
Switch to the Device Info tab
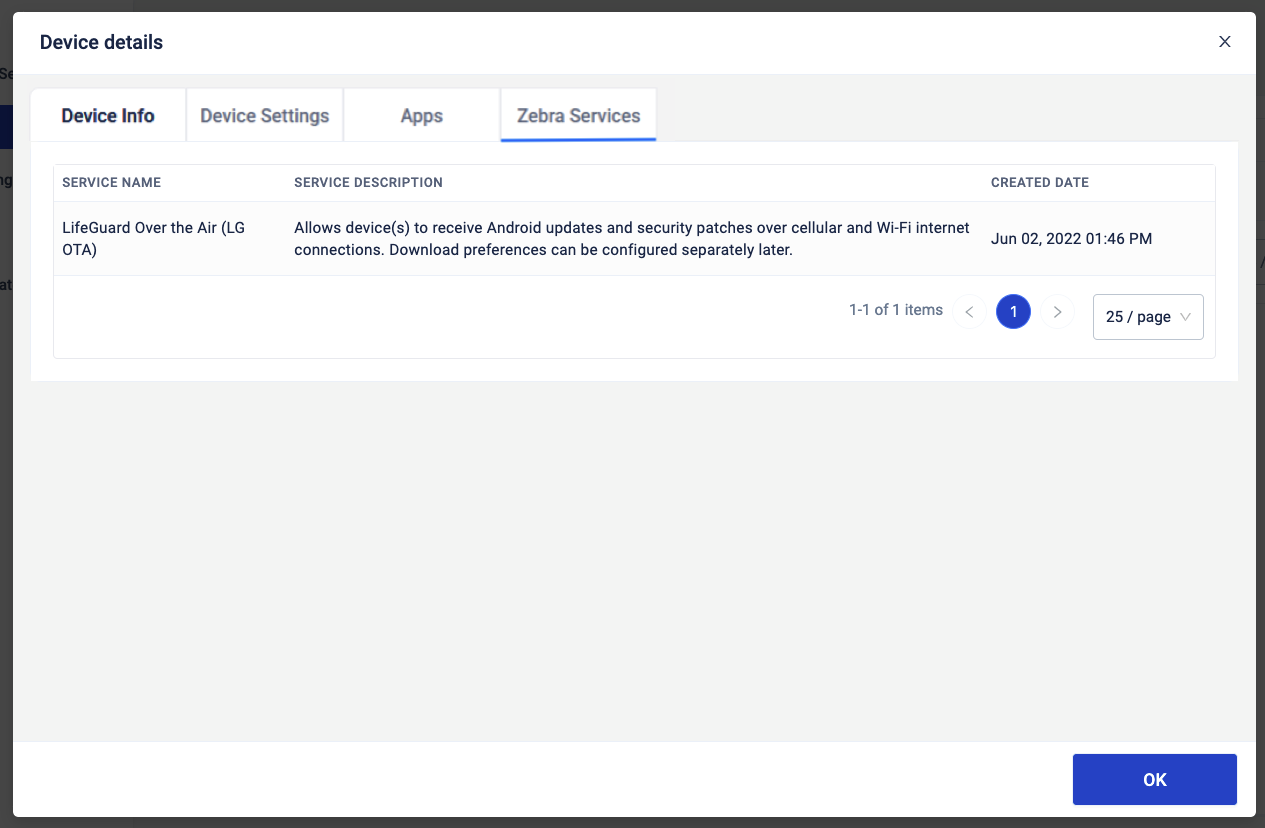pyautogui.click(x=108, y=116)
